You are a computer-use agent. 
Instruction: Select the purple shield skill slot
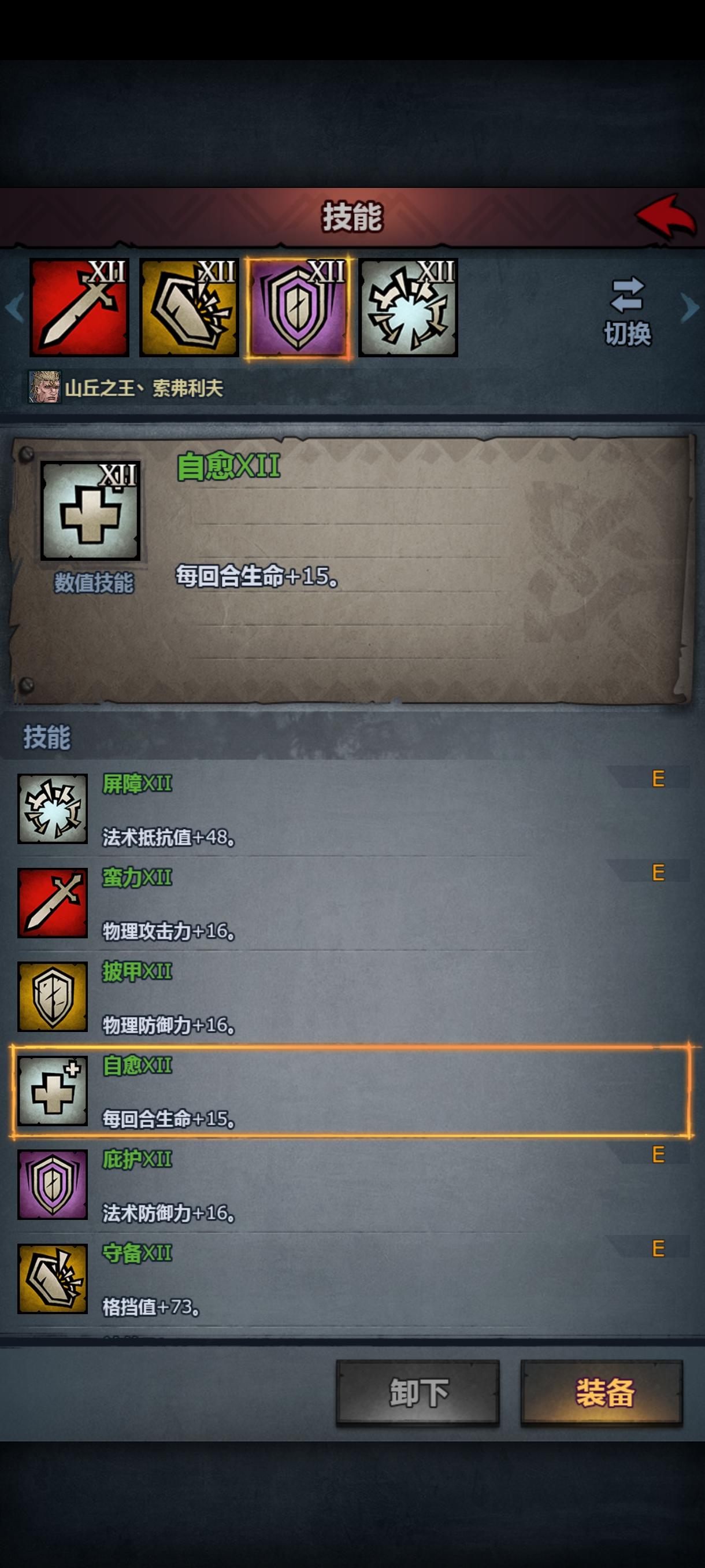pyautogui.click(x=298, y=308)
